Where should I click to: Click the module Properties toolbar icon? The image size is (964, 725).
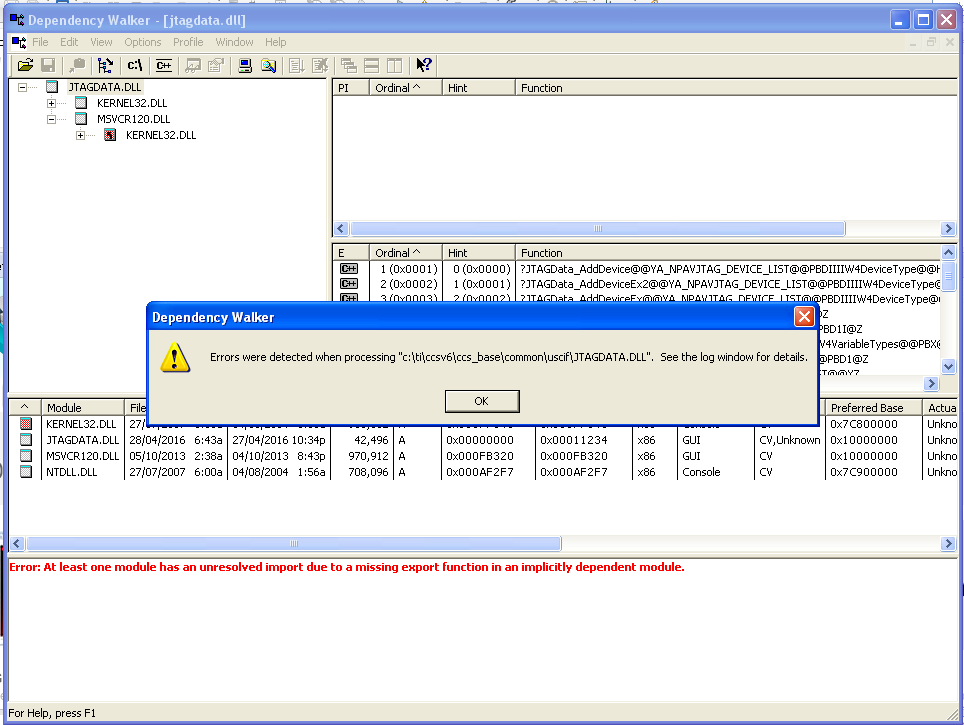[x=216, y=65]
